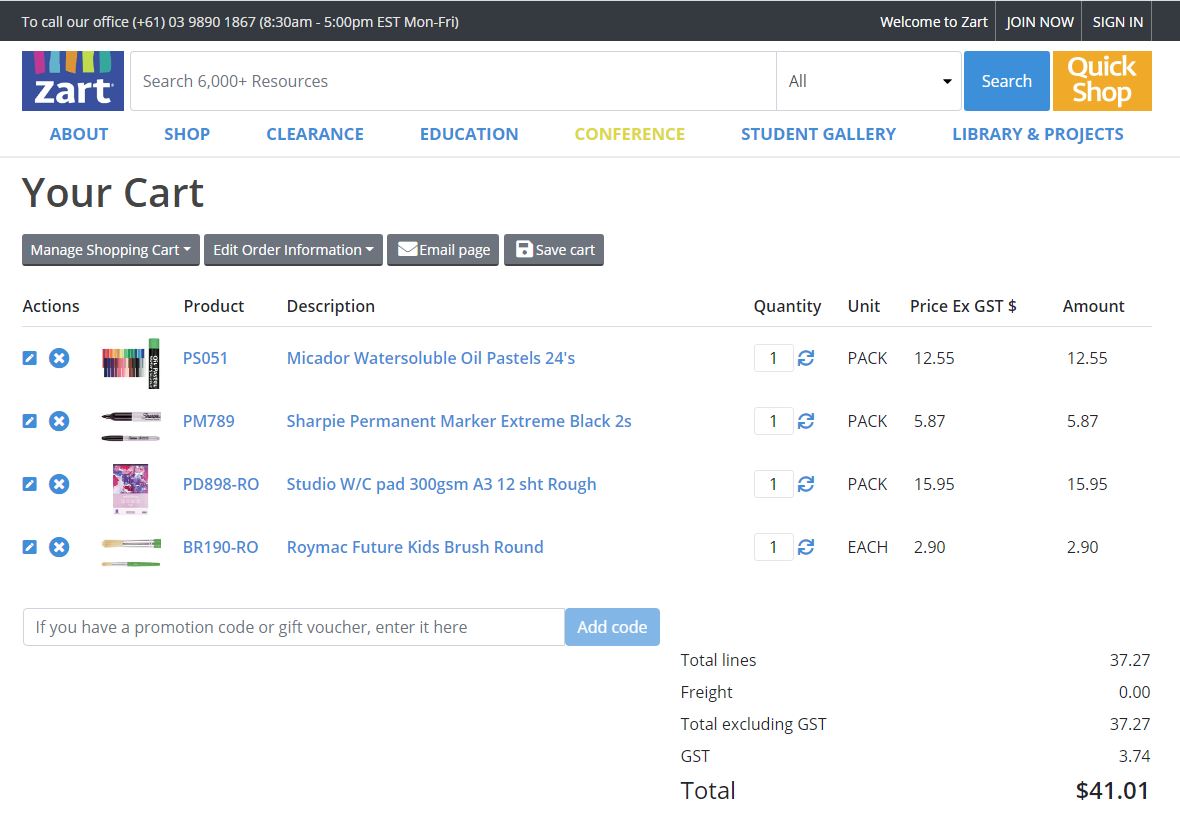
Task: Open Micador Watersoluble Oil Pastels 24's link
Action: pyautogui.click(x=430, y=358)
